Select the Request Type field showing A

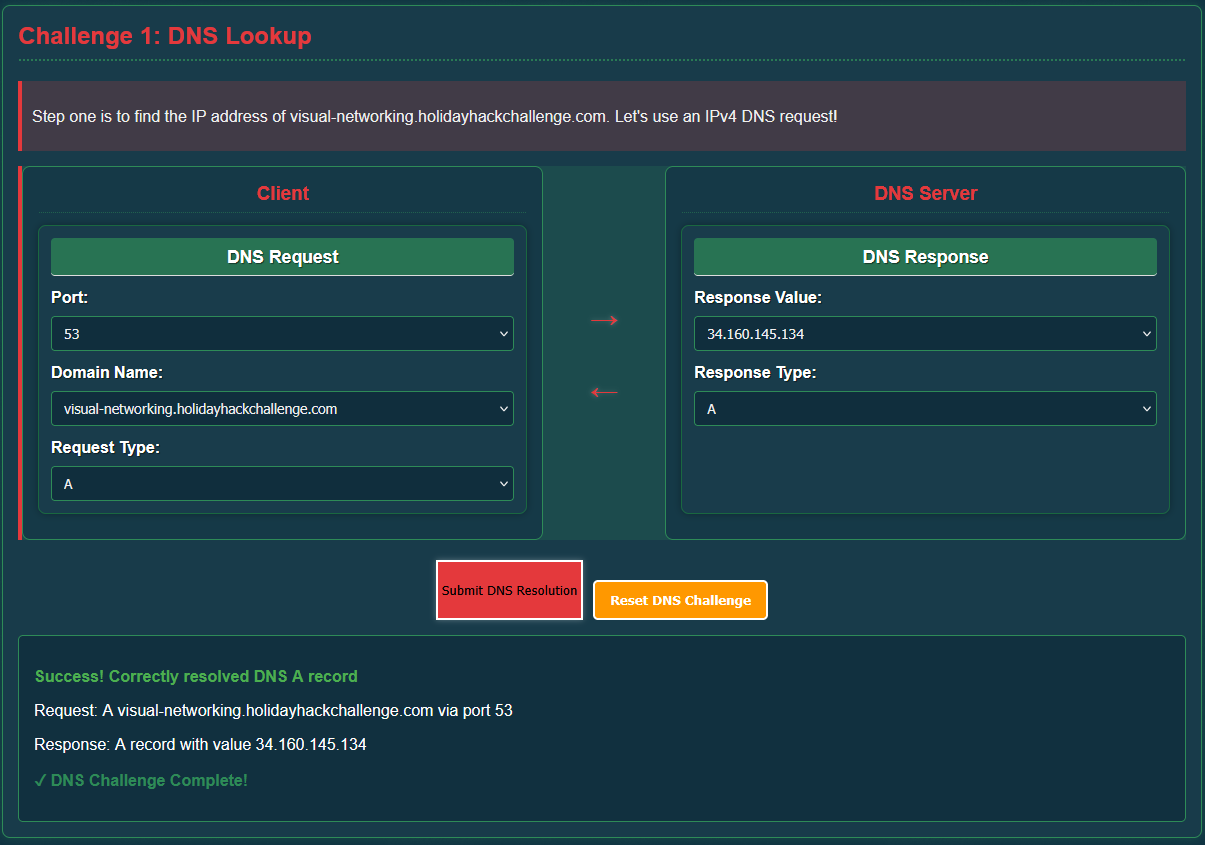coord(282,483)
